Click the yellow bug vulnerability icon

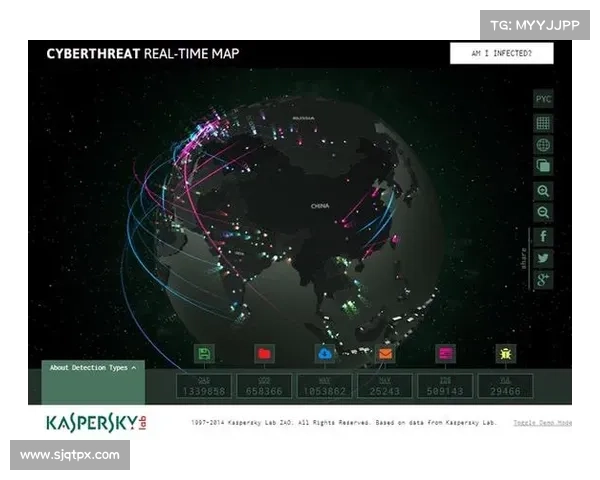[505, 354]
